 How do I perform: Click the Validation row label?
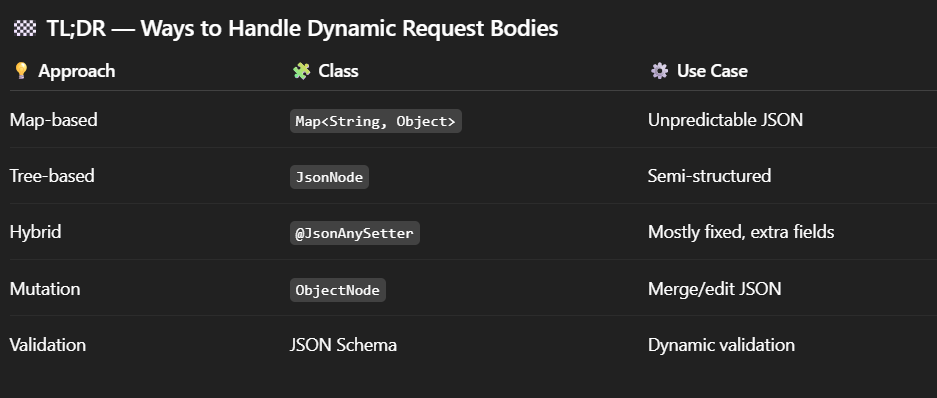(48, 345)
